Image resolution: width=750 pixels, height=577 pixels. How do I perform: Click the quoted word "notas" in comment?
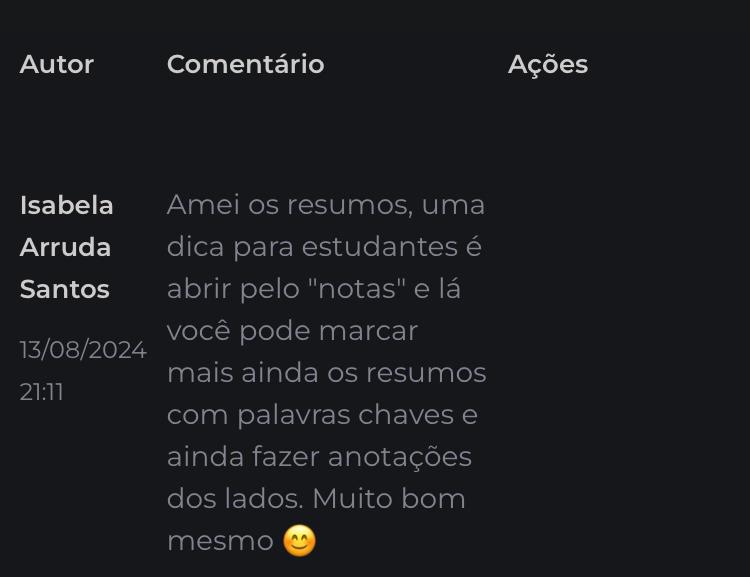(357, 288)
